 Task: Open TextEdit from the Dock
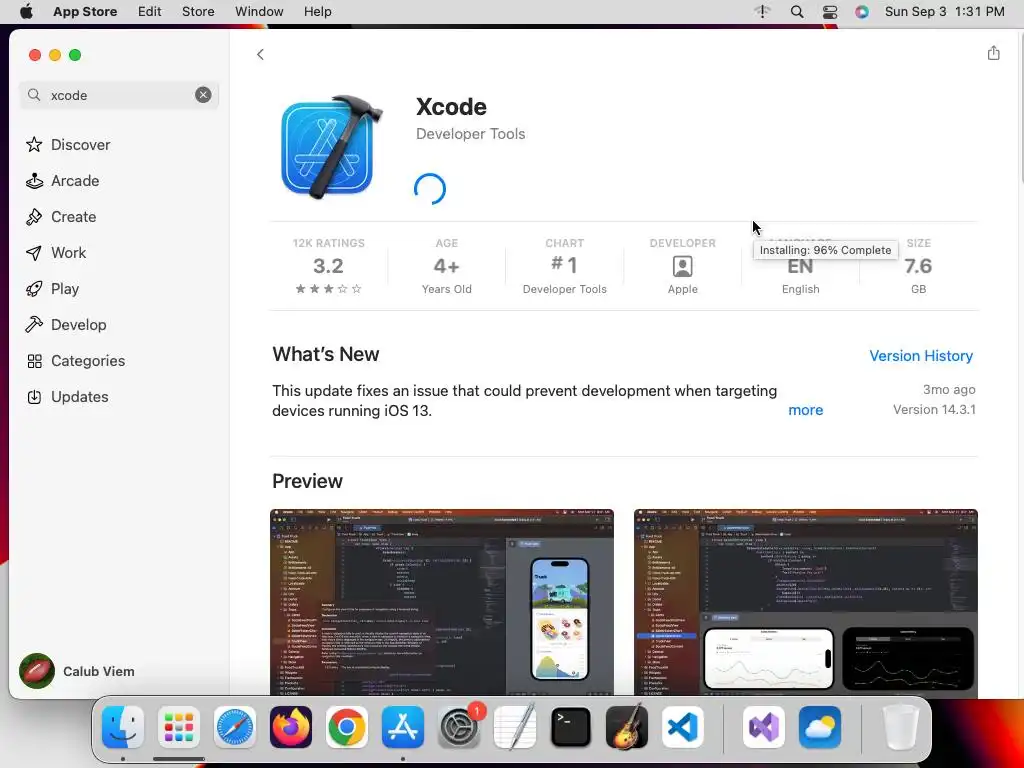coord(515,727)
